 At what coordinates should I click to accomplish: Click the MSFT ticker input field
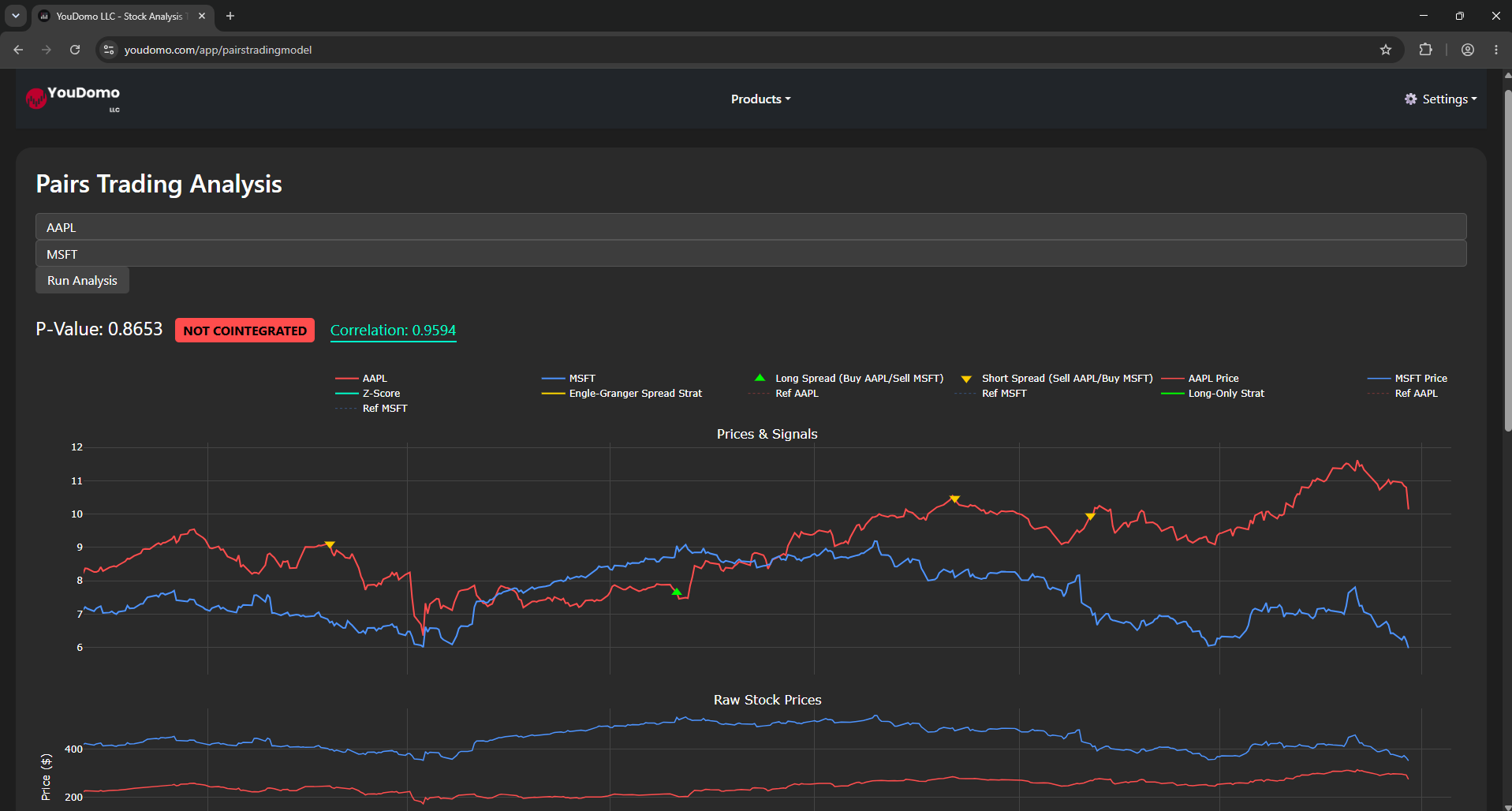pyautogui.click(x=751, y=254)
